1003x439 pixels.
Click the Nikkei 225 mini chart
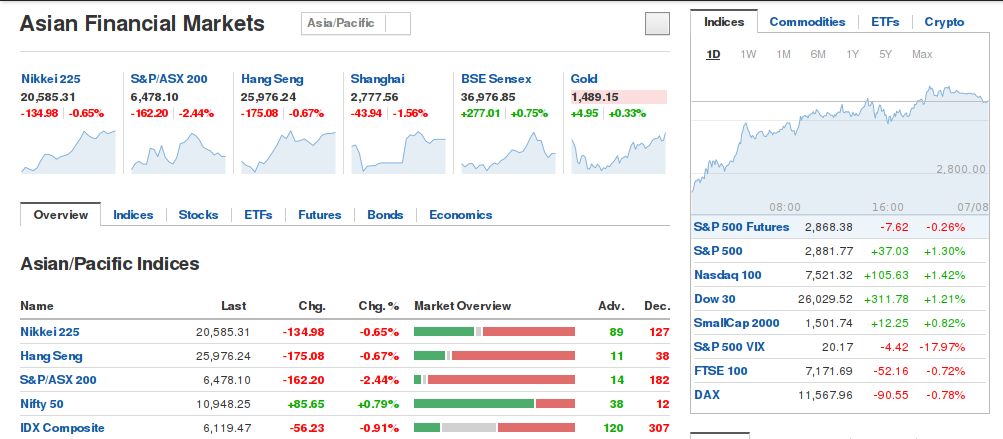point(68,151)
